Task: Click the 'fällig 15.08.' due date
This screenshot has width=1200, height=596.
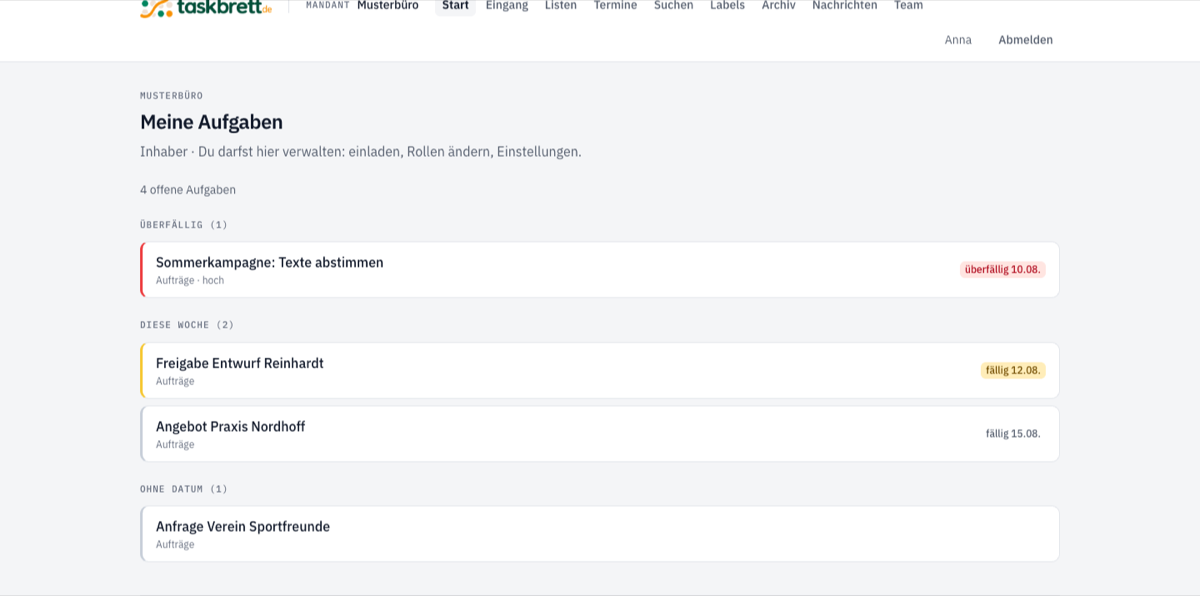Action: click(1013, 434)
